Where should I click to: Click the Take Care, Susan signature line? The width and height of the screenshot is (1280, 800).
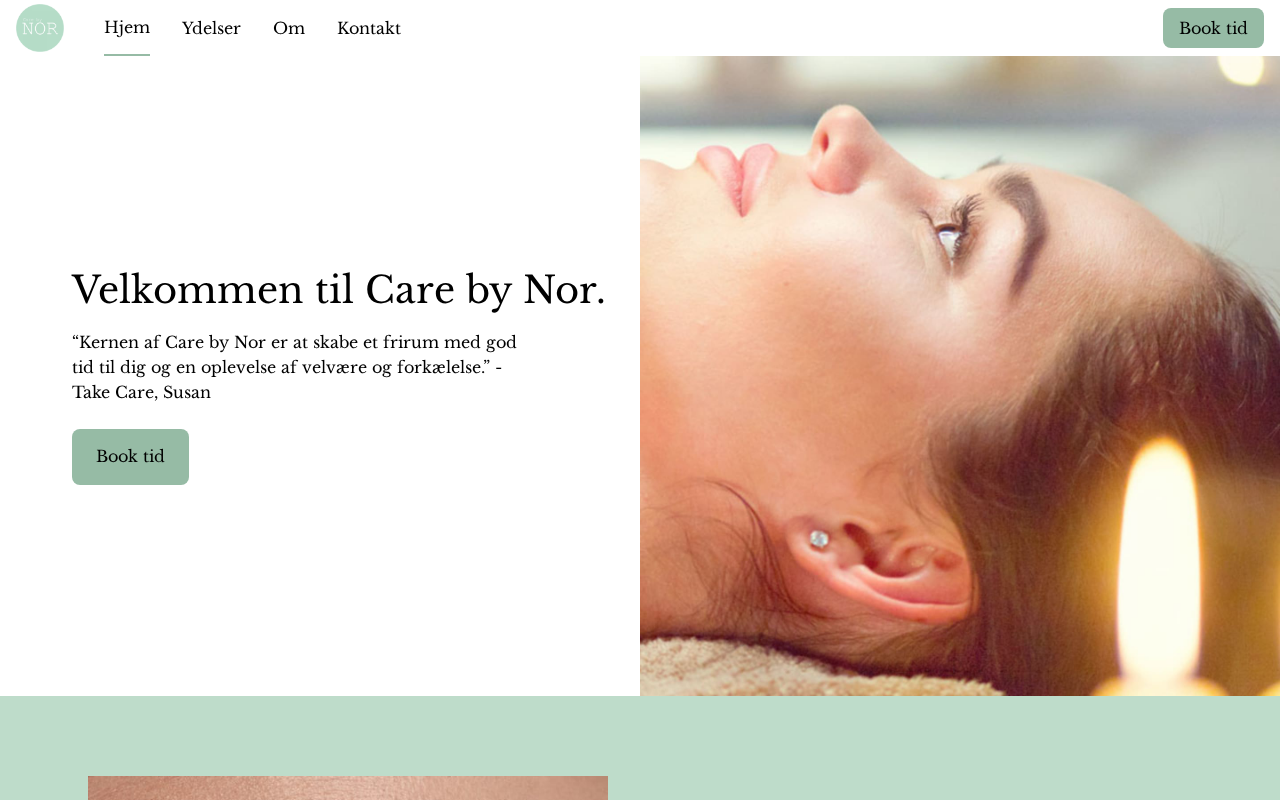pyautogui.click(x=141, y=392)
